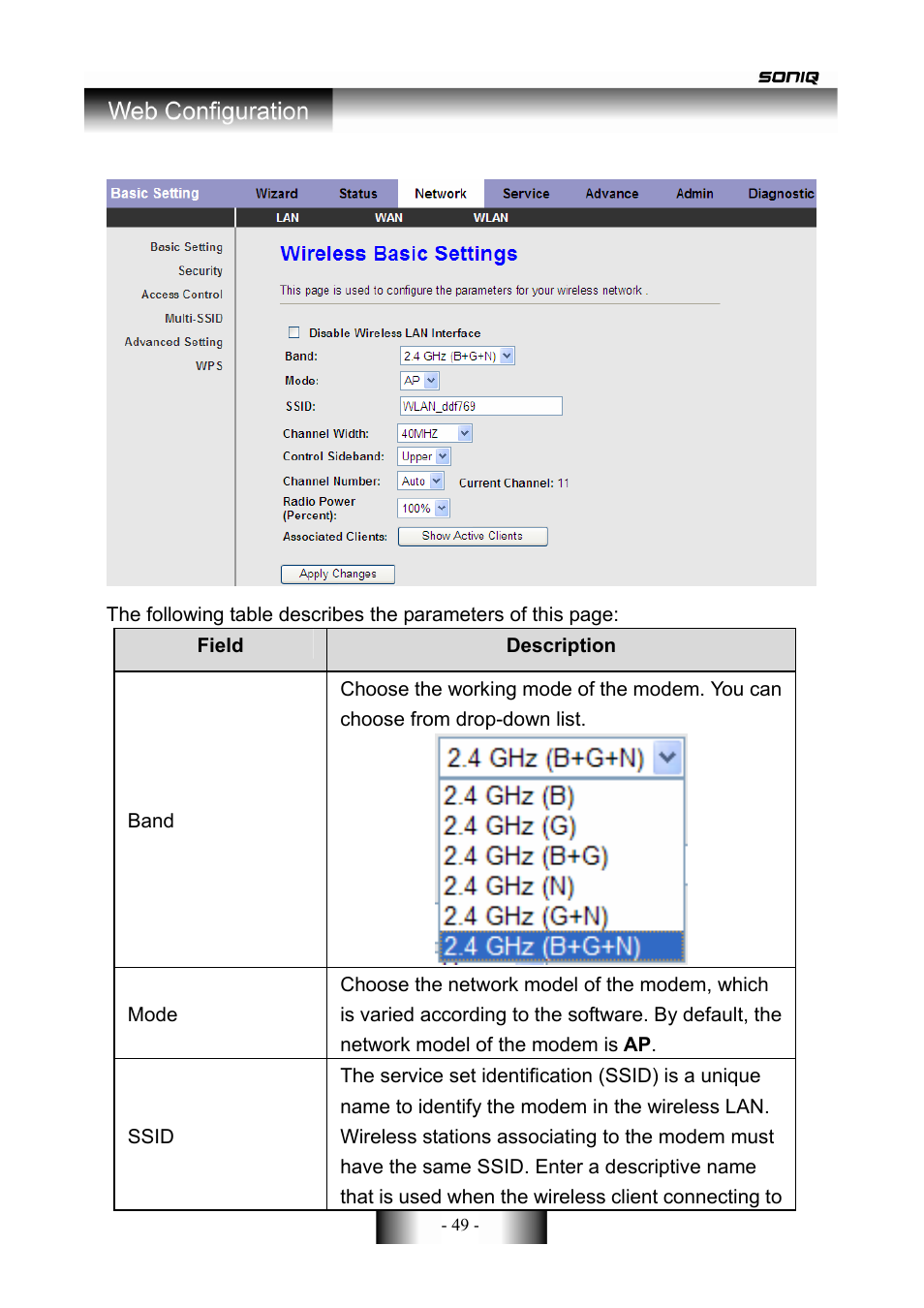Image resolution: width=924 pixels, height=1308 pixels.
Task: Expand the Channel Width dropdown
Action: 435,433
